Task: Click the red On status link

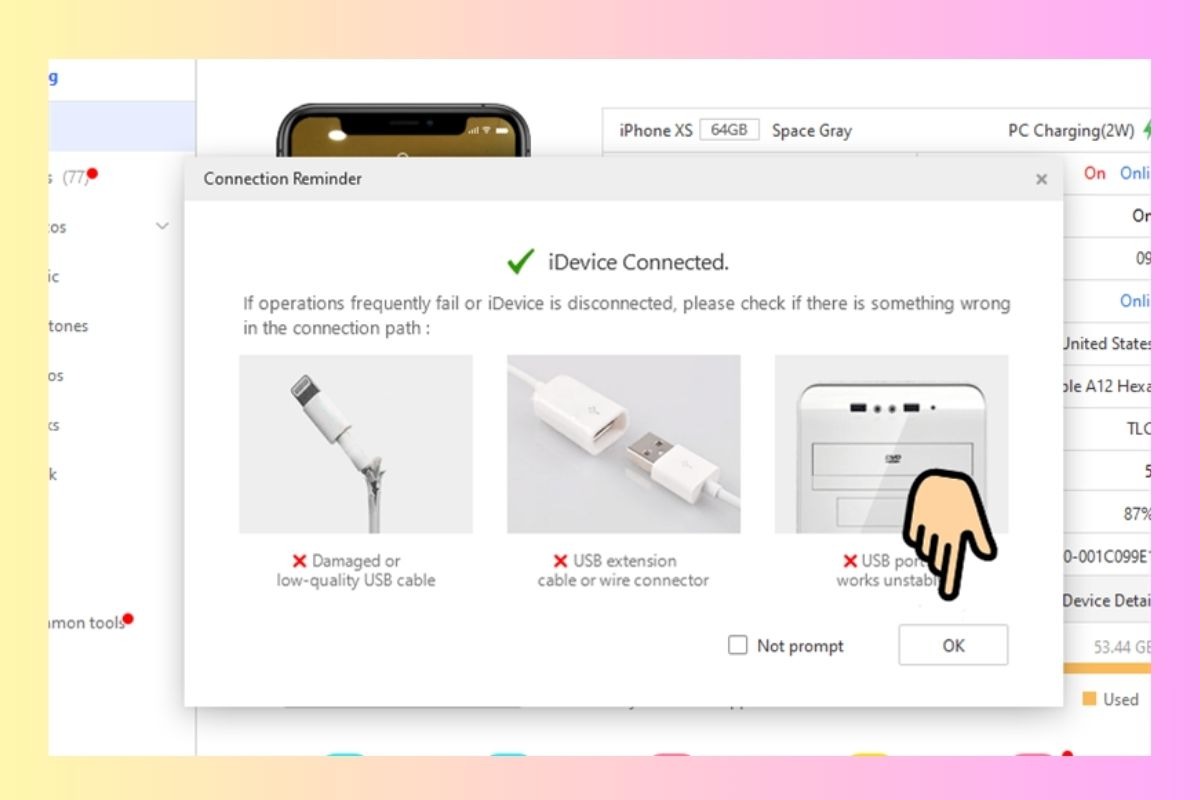Action: click(x=1095, y=173)
